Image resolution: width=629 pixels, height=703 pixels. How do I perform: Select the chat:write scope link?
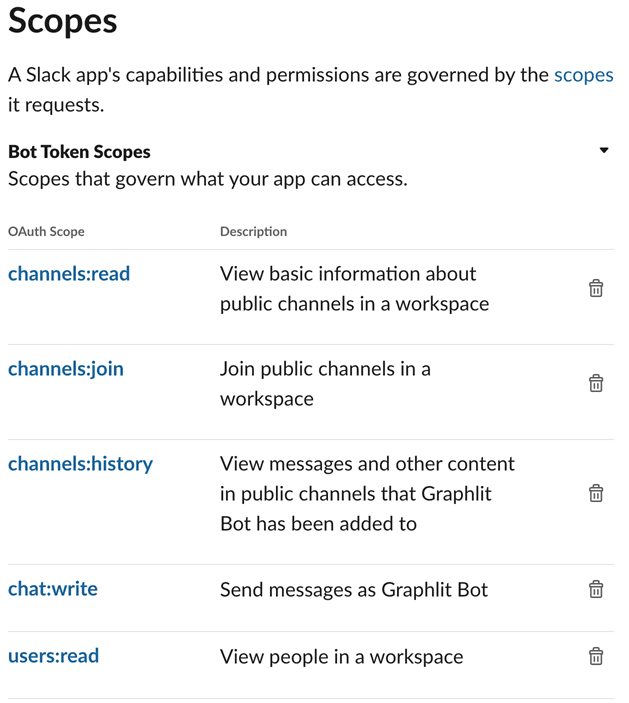point(53,588)
